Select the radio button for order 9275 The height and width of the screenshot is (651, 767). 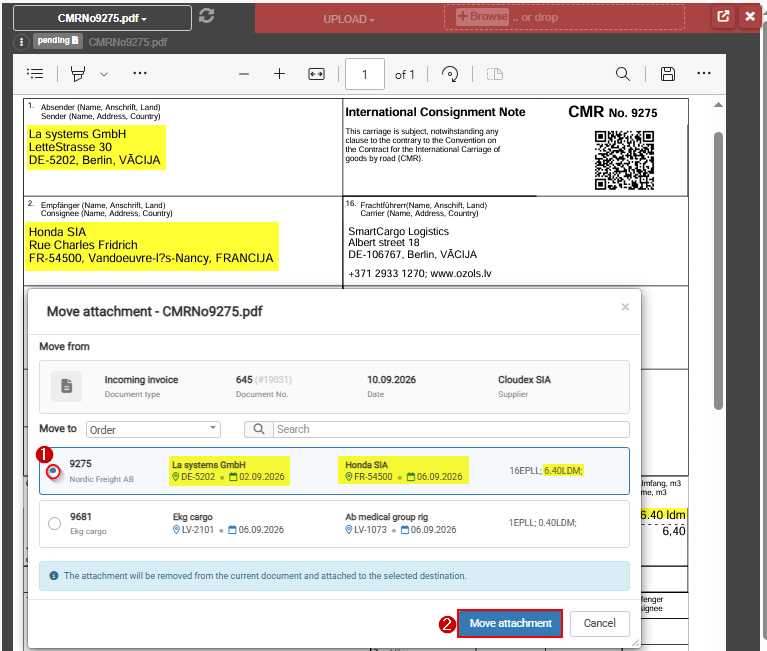[53, 471]
